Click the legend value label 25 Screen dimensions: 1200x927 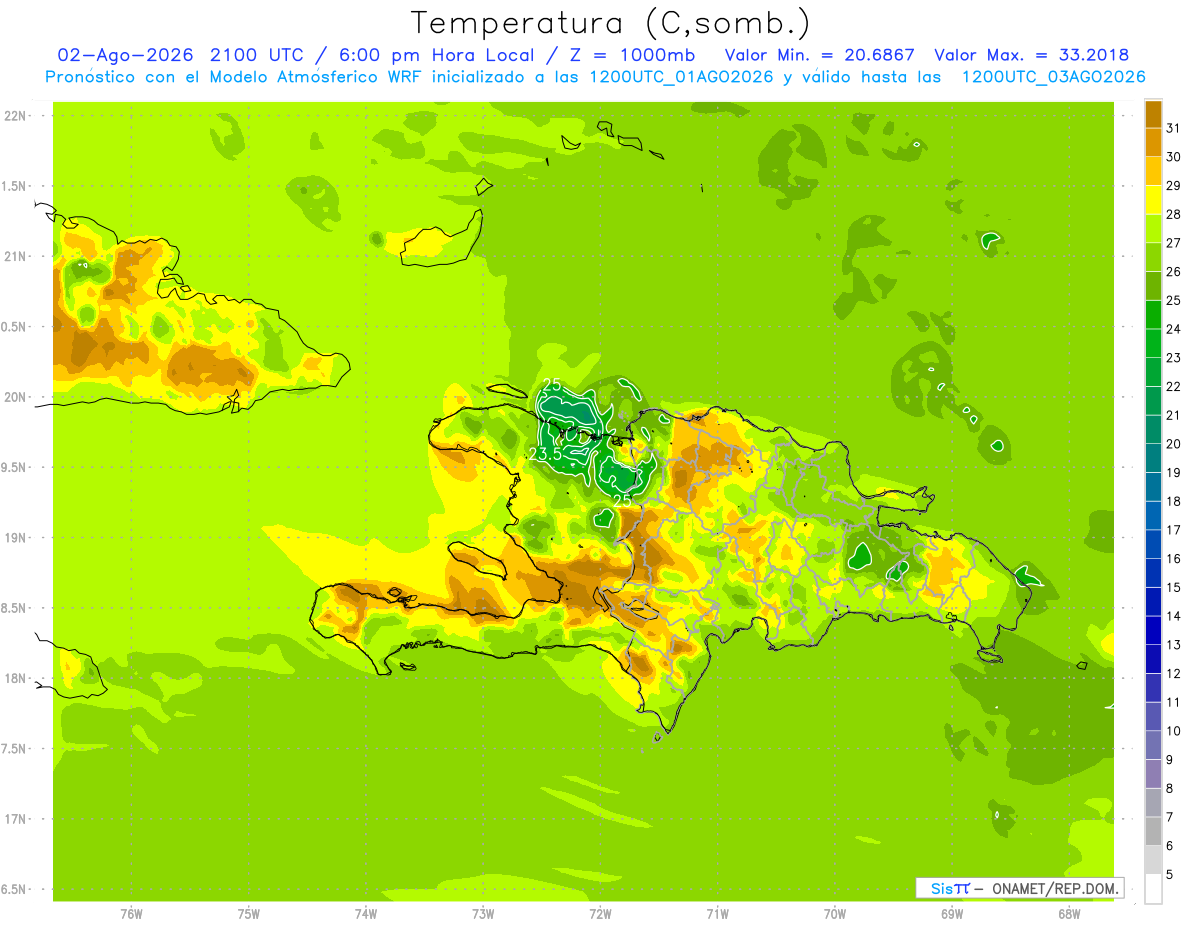coord(1174,300)
